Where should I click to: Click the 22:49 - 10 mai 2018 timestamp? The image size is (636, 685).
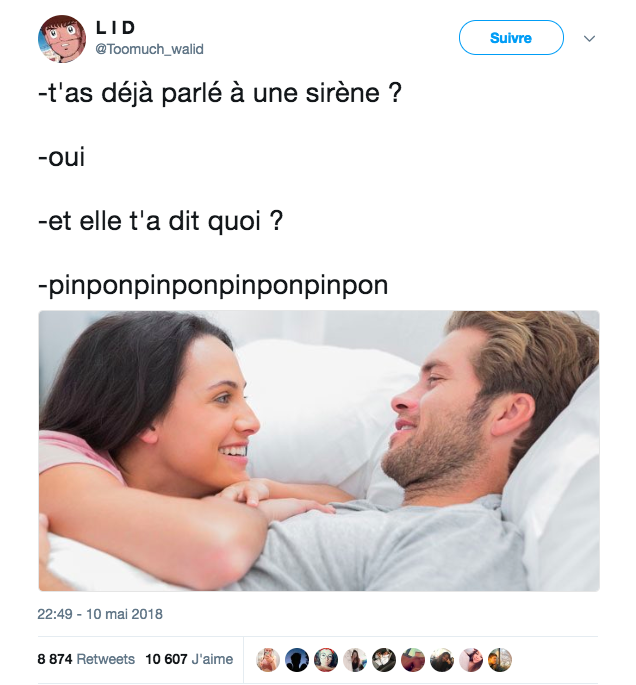100,614
